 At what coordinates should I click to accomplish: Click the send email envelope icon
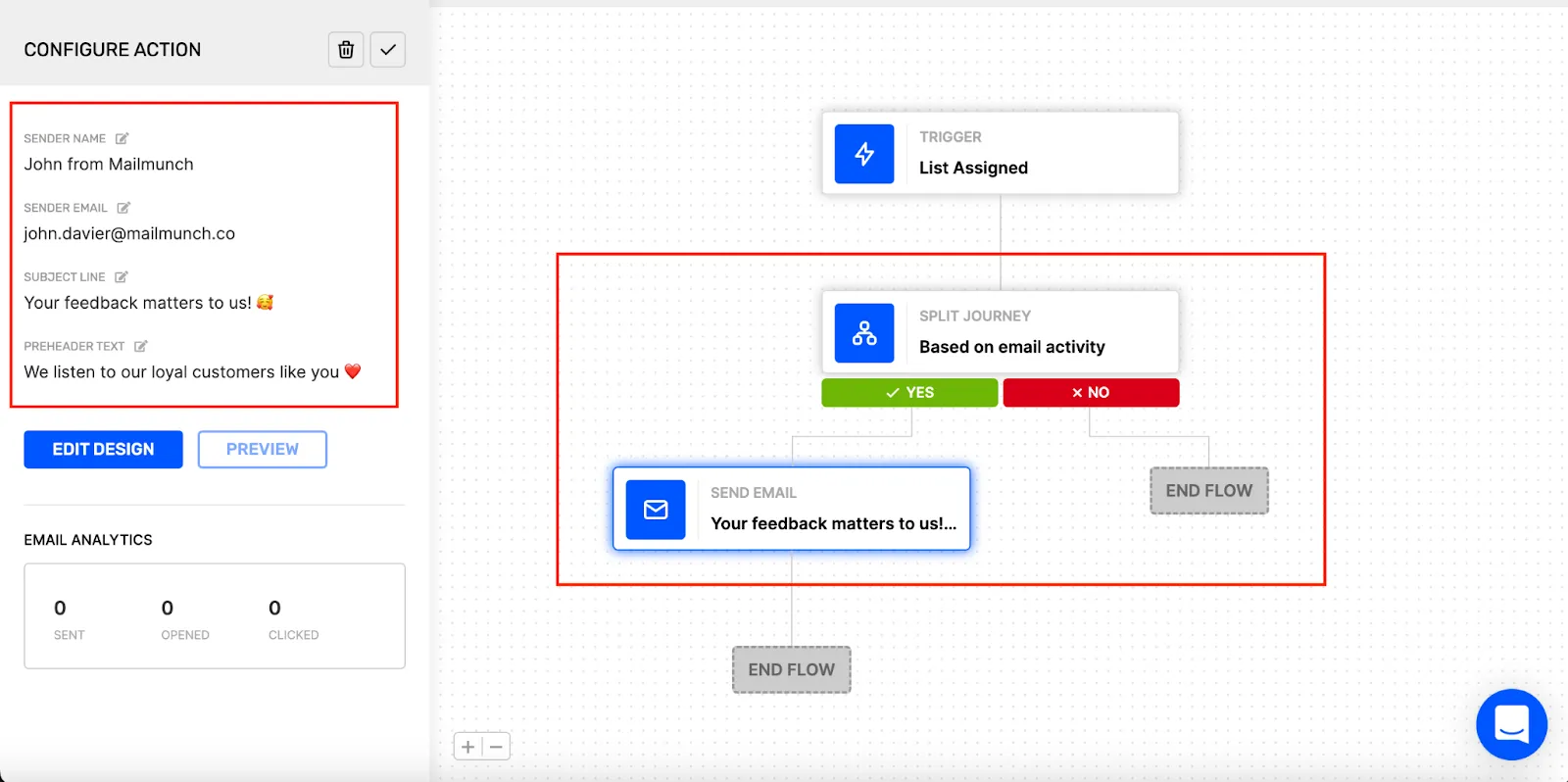[x=656, y=510]
